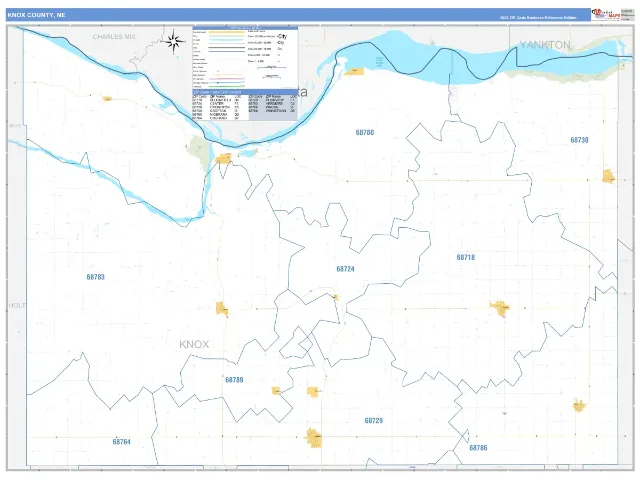Click the black line sample in the legend
This screenshot has height=480, width=640.
(227, 48)
